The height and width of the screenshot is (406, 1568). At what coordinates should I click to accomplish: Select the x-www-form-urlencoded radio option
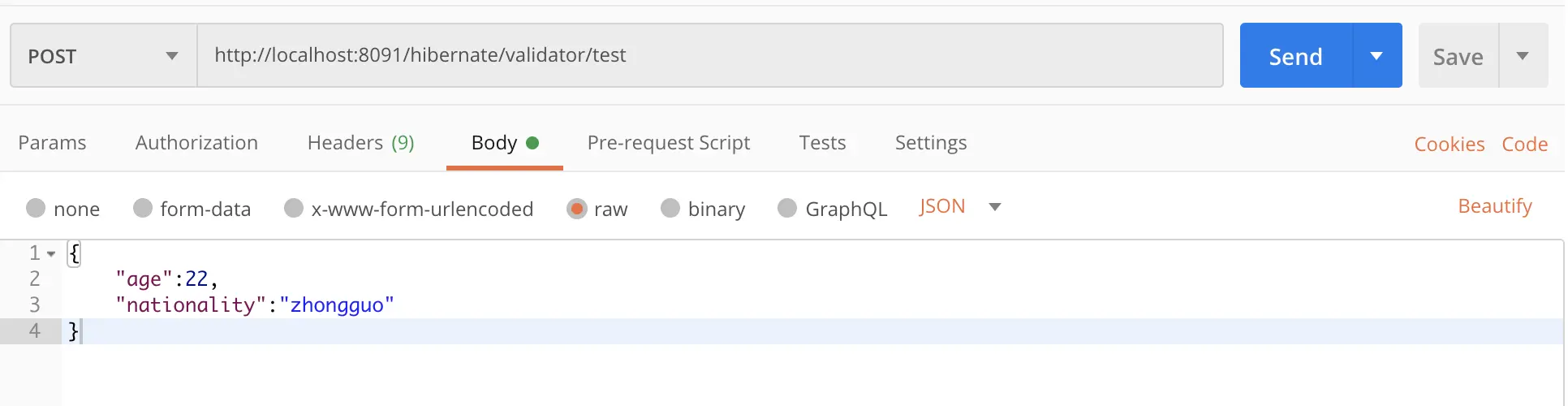tap(294, 209)
